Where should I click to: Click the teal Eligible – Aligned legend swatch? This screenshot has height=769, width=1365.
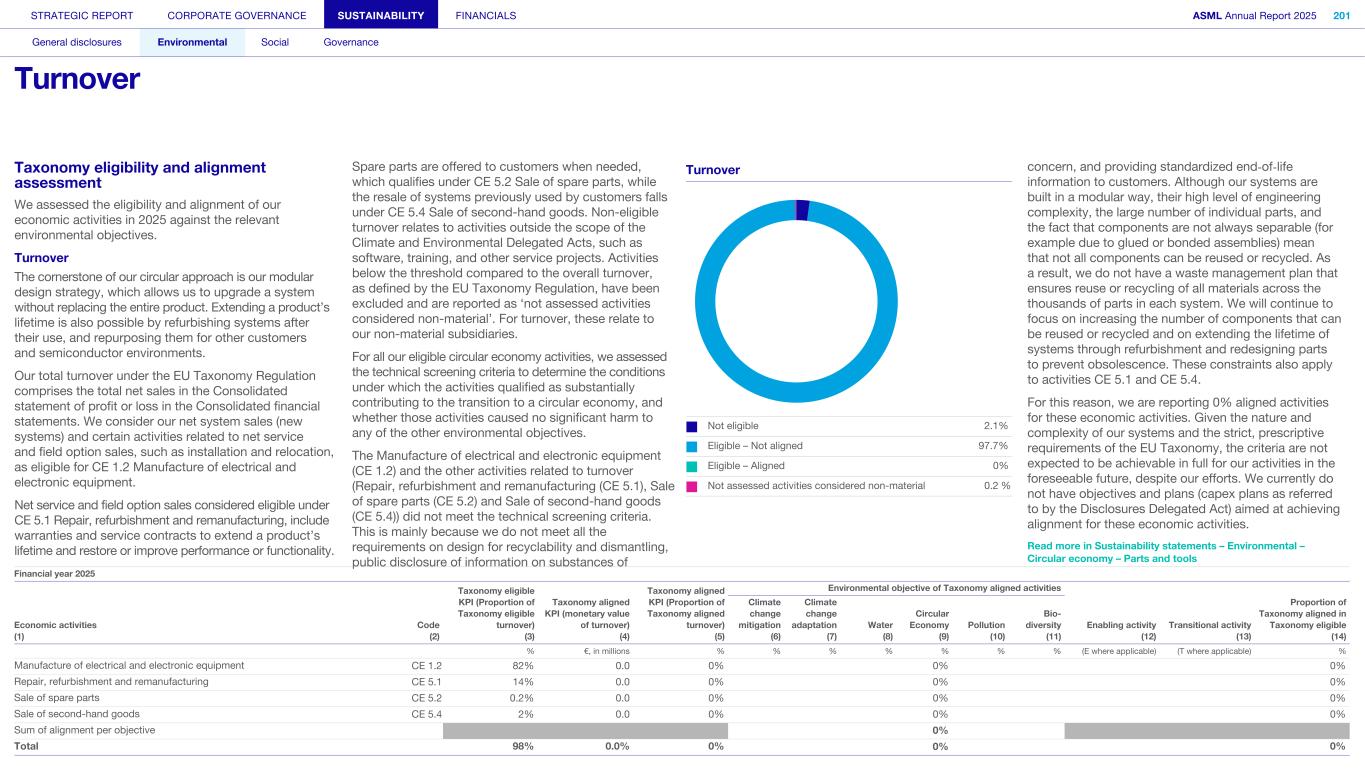click(x=692, y=466)
